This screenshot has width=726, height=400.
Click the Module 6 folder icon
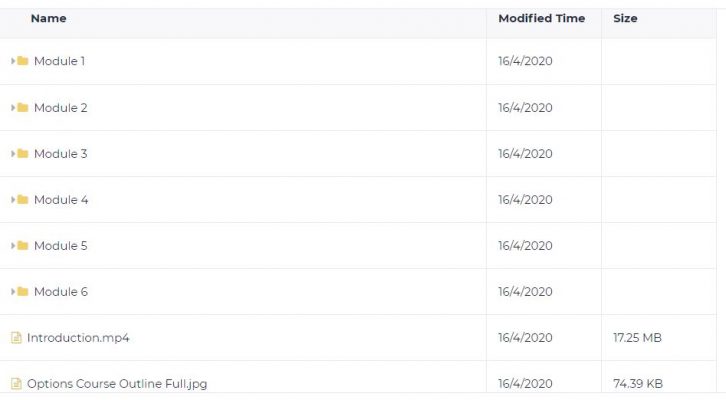[x=23, y=291]
